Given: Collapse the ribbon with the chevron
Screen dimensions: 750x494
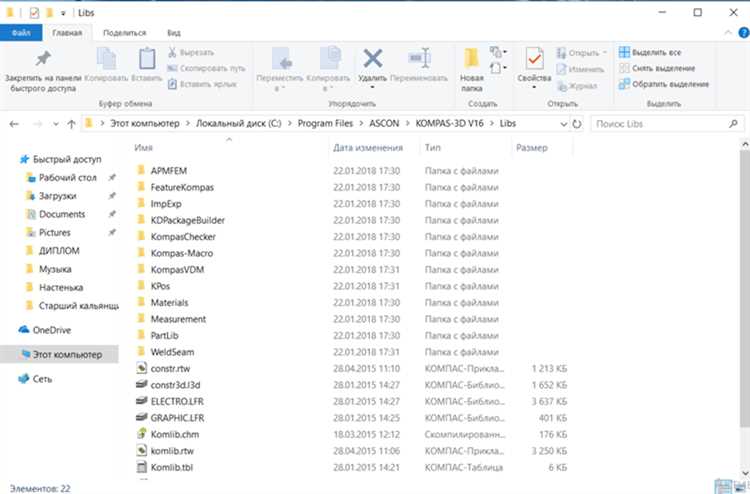Looking at the screenshot, I should coord(728,33).
